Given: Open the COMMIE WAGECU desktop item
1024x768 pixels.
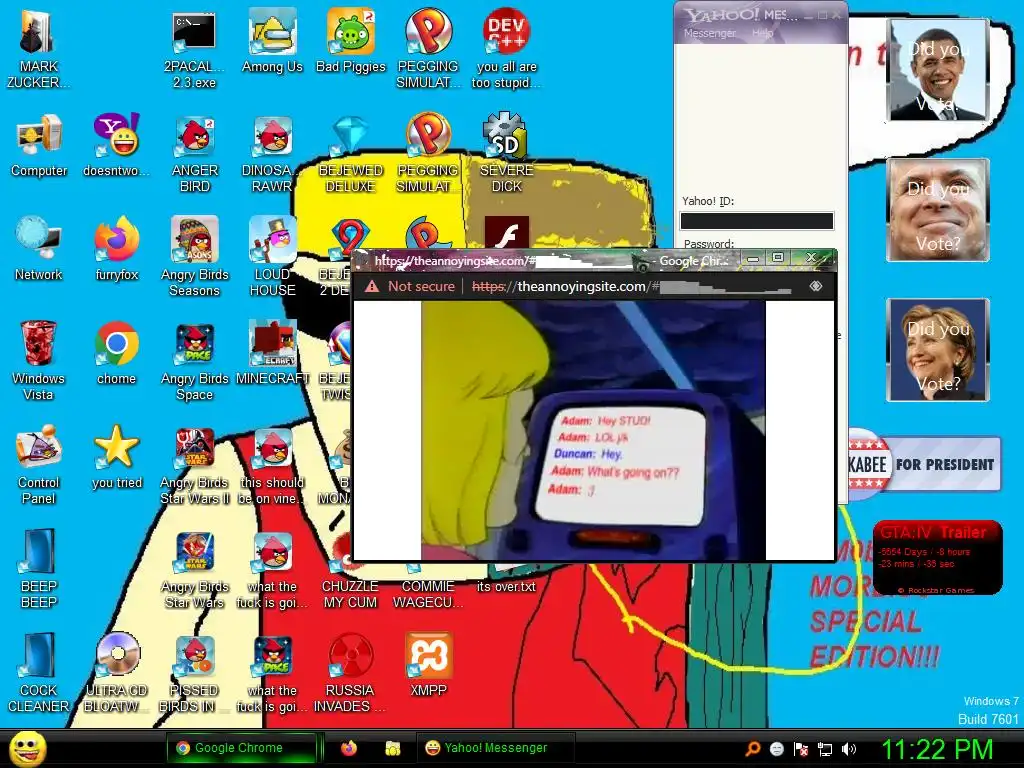Looking at the screenshot, I should tap(428, 594).
